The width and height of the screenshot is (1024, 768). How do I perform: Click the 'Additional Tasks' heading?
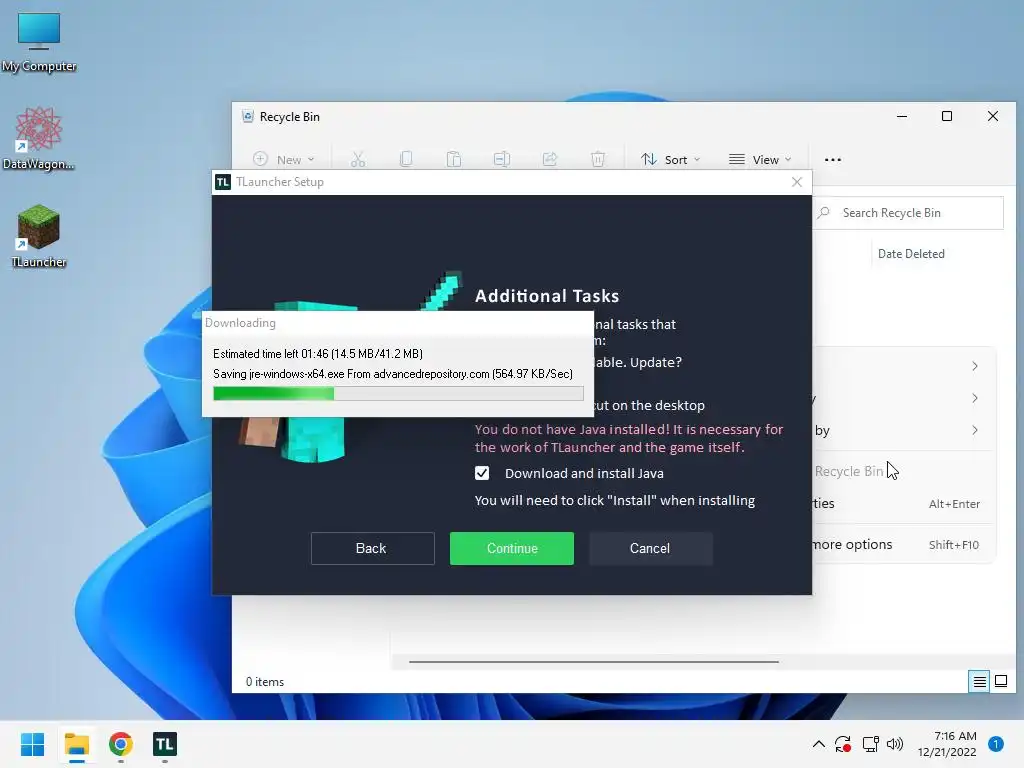(x=547, y=296)
